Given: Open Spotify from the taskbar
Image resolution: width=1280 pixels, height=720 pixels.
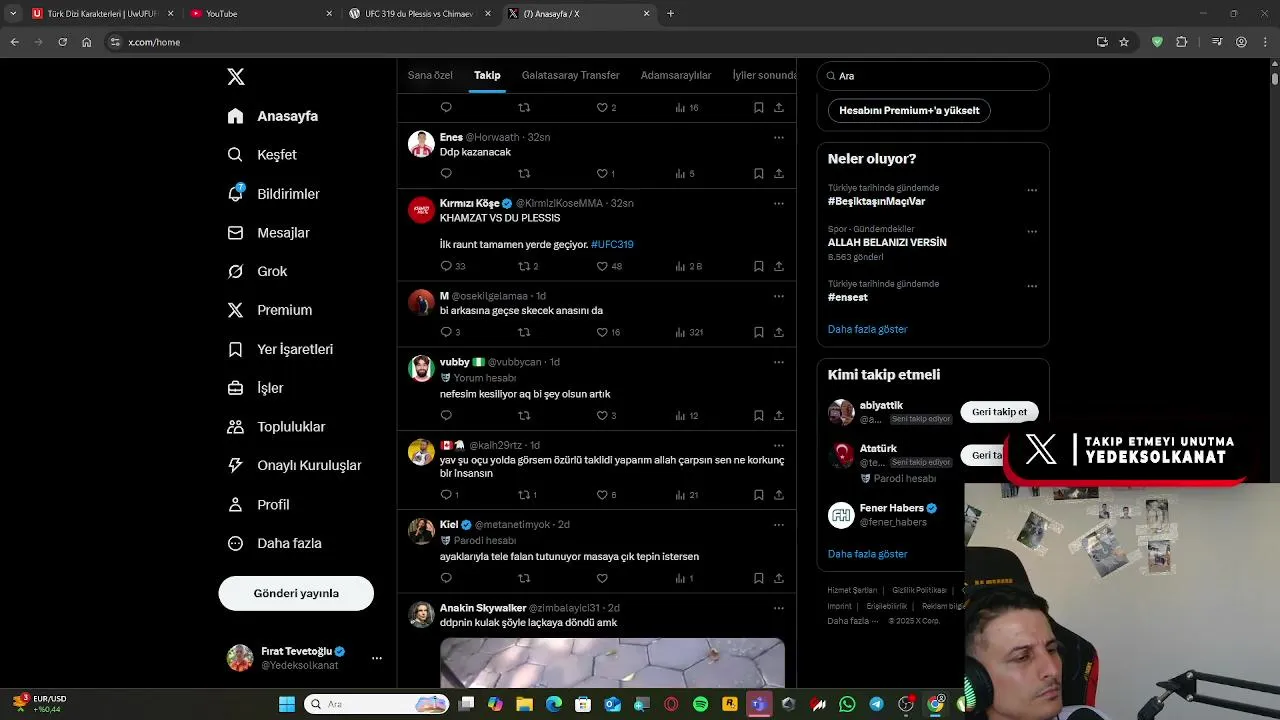Looking at the screenshot, I should point(701,705).
